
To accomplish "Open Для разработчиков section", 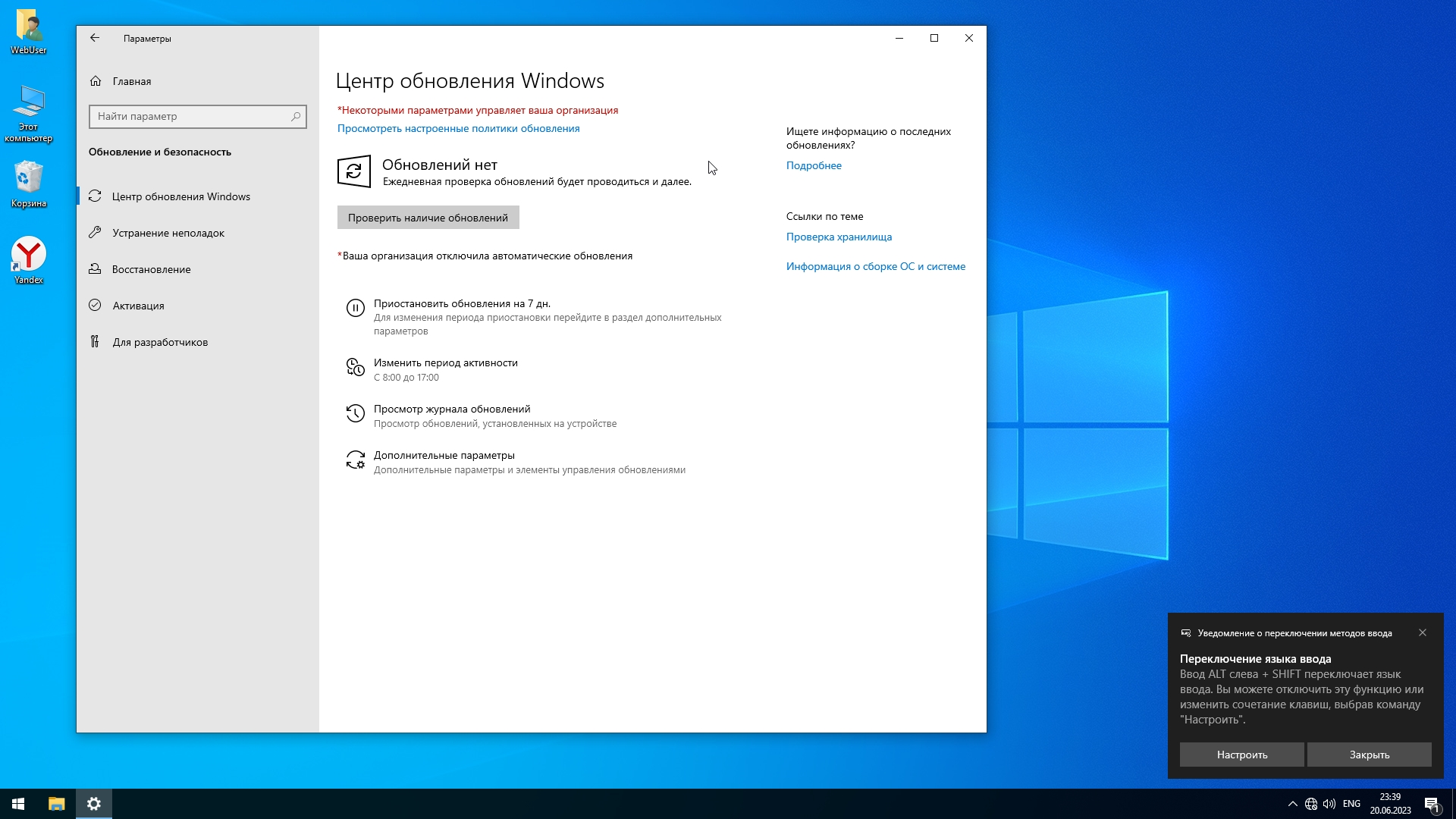I will click(x=160, y=342).
